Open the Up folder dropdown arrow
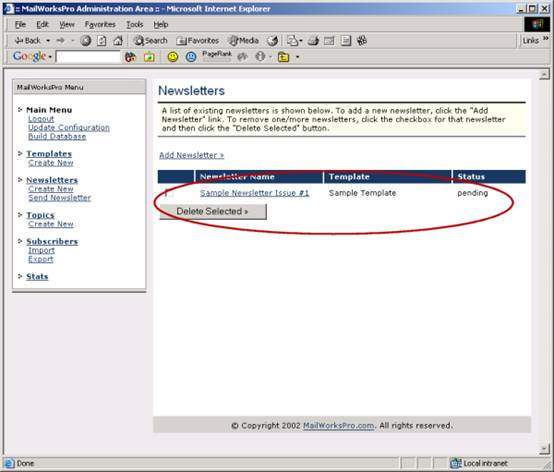The width and height of the screenshot is (554, 472). pos(297,57)
